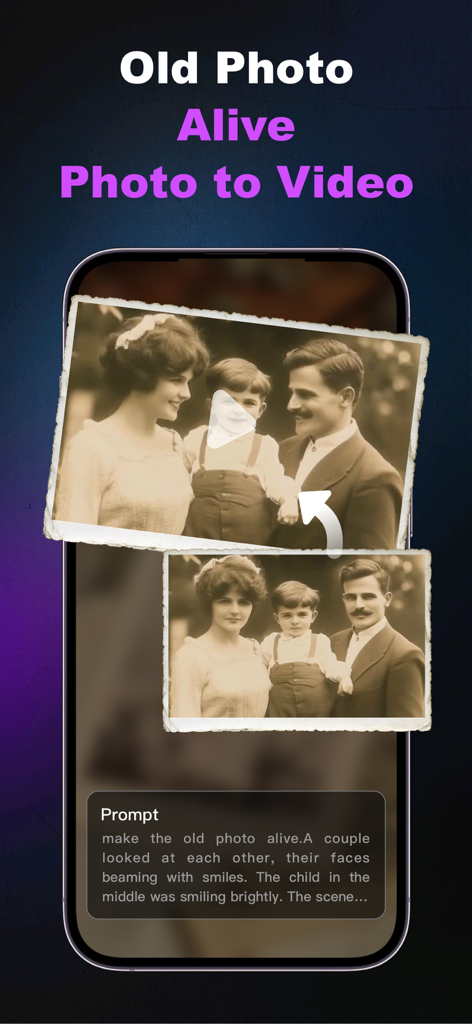
Task: Click the purple 'Alive' headline
Action: (236, 124)
